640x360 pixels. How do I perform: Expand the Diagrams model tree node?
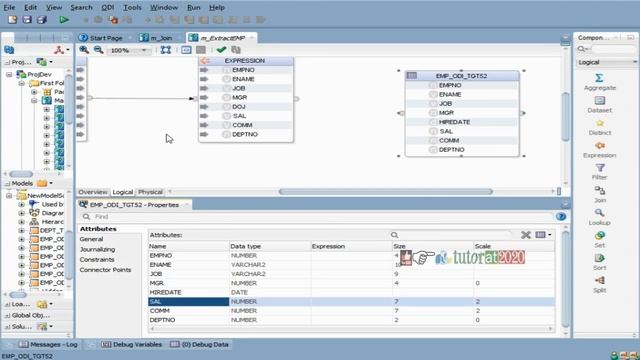click(22, 213)
